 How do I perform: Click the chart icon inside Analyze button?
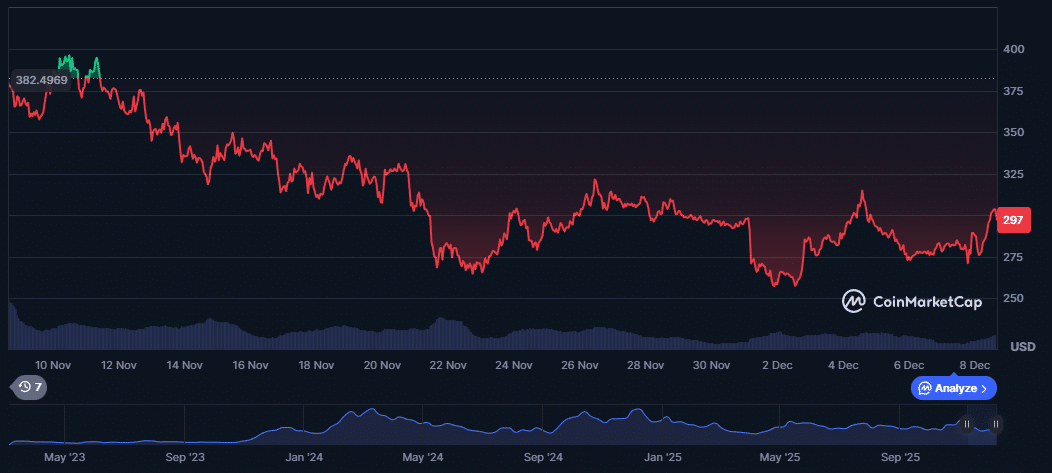click(925, 388)
